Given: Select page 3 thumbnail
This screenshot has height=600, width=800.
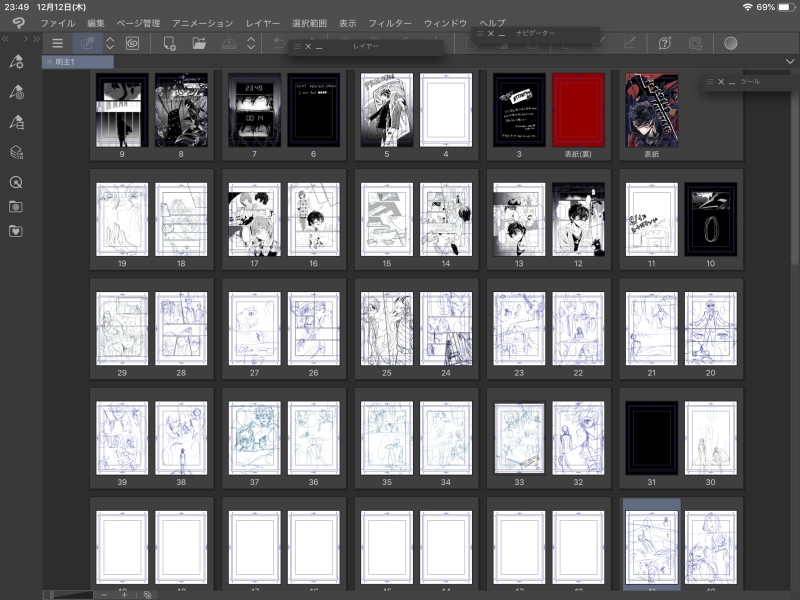Looking at the screenshot, I should (519, 110).
